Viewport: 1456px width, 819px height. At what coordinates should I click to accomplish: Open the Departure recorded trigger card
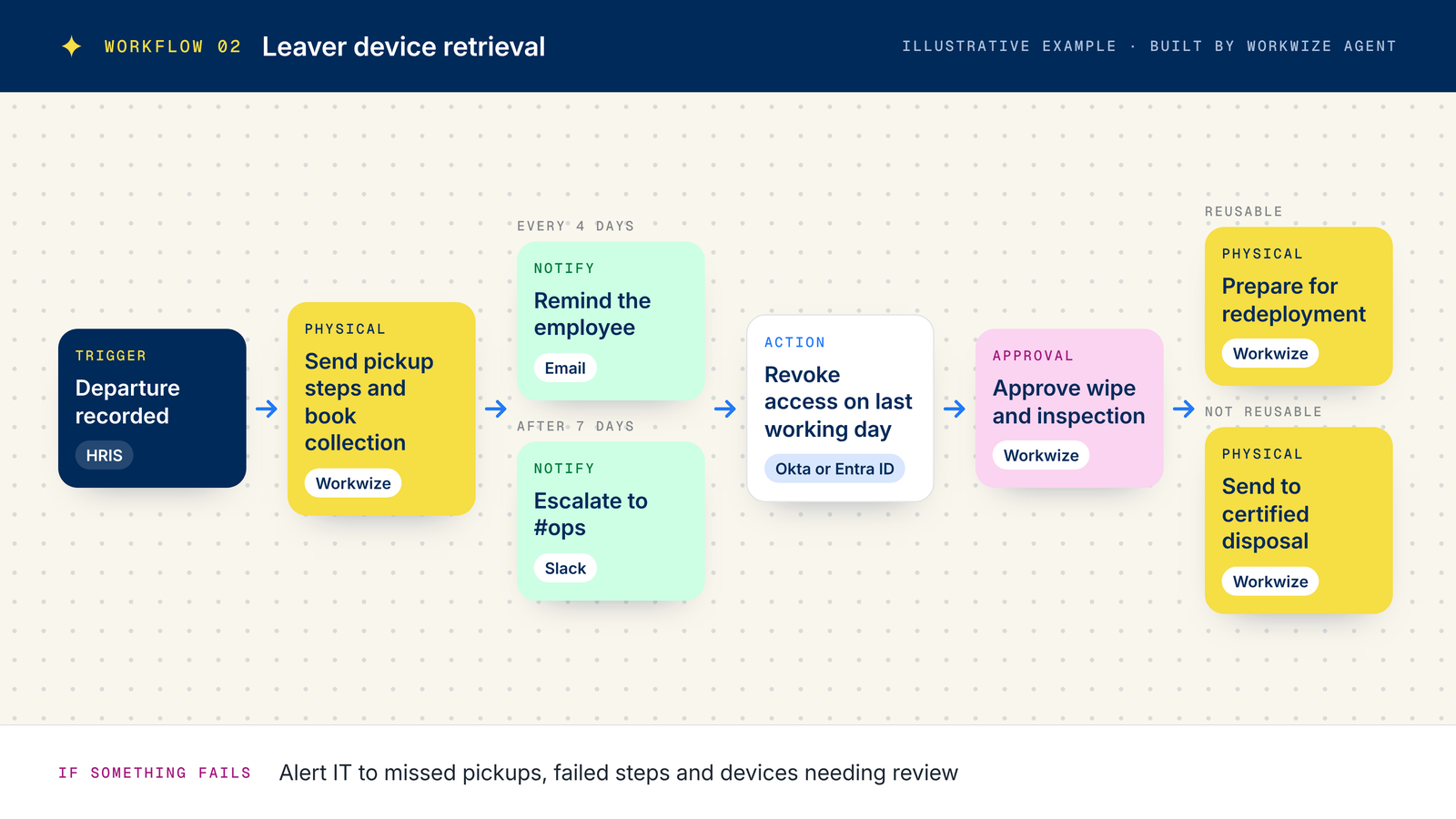pos(152,408)
